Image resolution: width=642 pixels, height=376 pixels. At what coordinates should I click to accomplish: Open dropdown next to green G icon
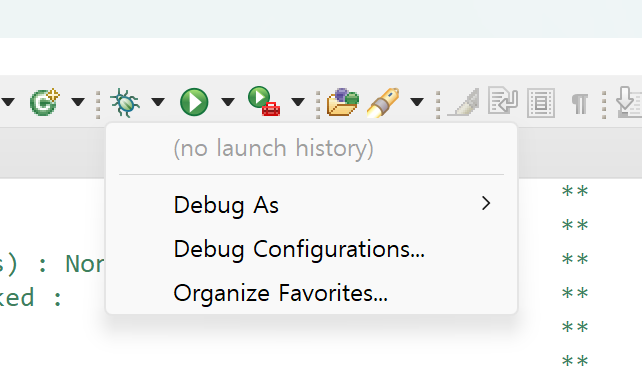pyautogui.click(x=78, y=102)
